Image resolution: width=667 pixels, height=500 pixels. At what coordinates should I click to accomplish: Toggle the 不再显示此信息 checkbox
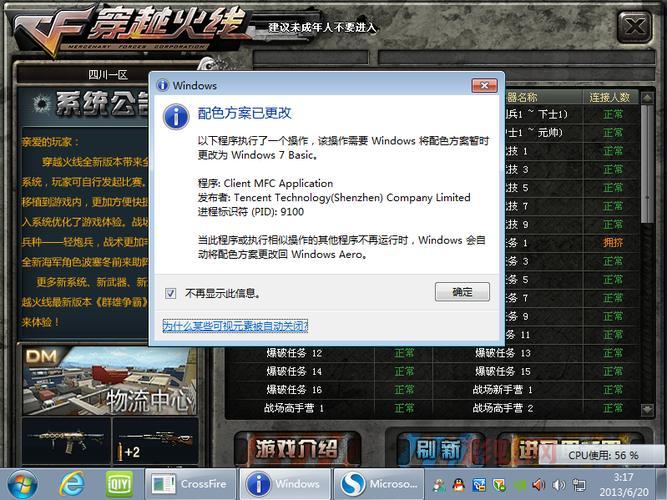point(170,293)
